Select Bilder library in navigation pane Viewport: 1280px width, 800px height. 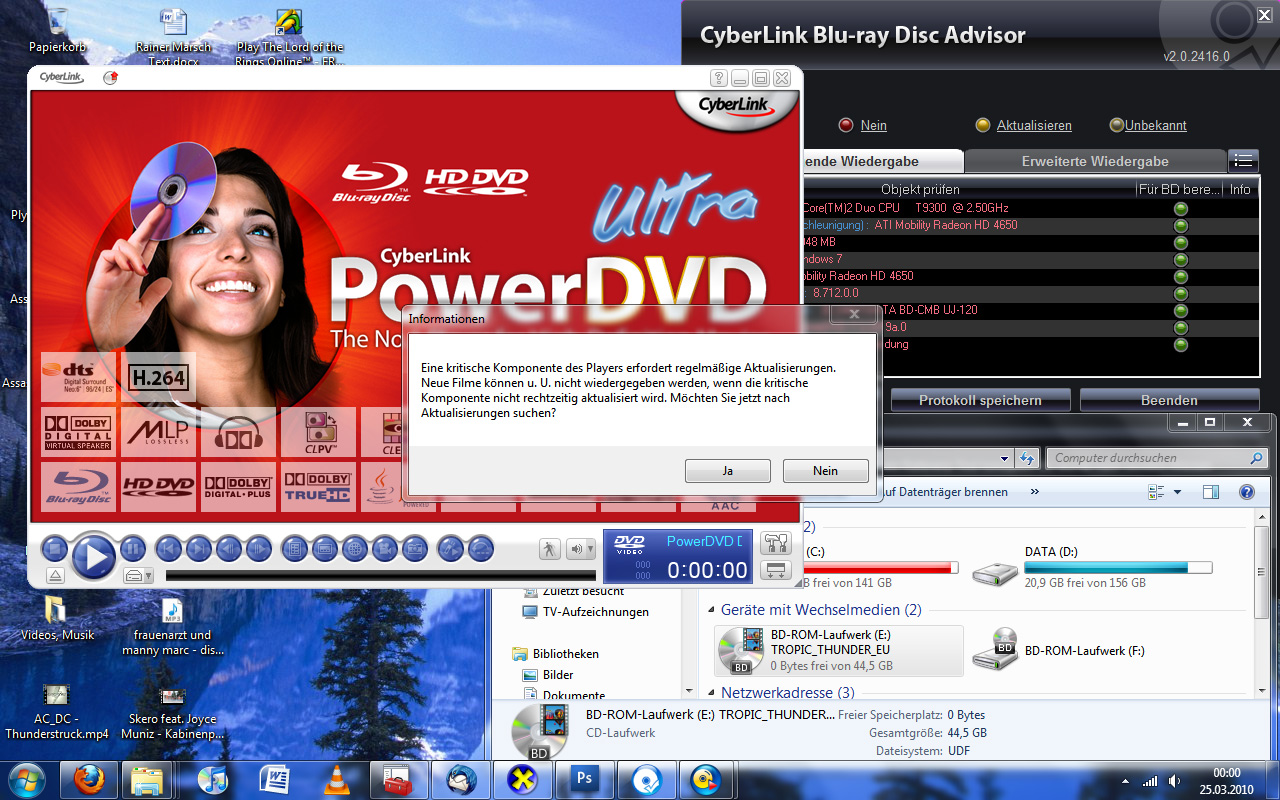[x=548, y=675]
